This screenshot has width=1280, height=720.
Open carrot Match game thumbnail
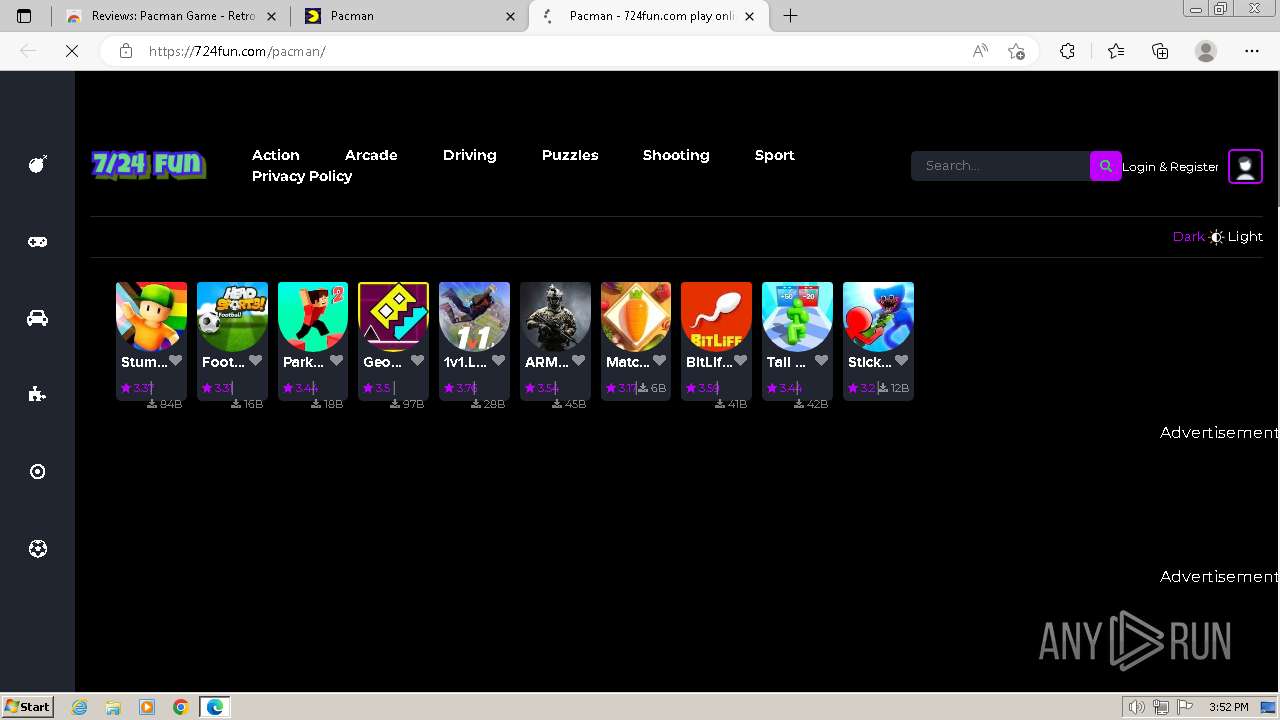(x=636, y=317)
